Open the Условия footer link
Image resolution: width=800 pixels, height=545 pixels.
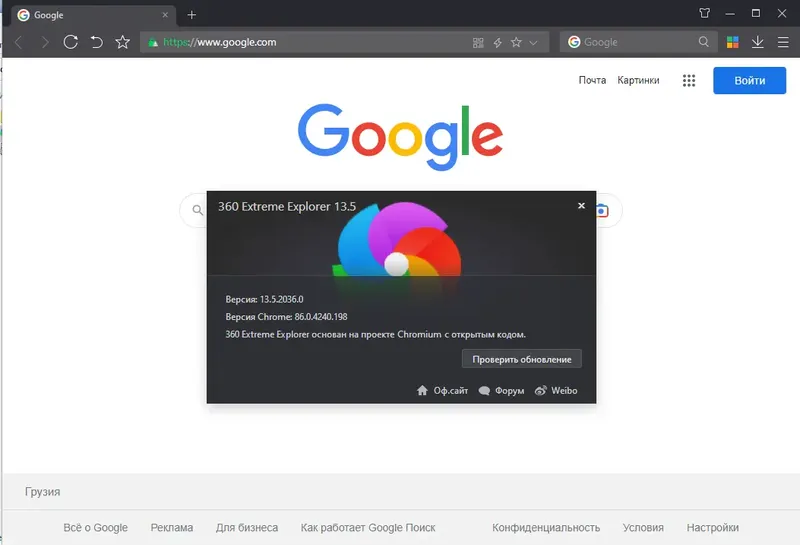click(x=643, y=528)
